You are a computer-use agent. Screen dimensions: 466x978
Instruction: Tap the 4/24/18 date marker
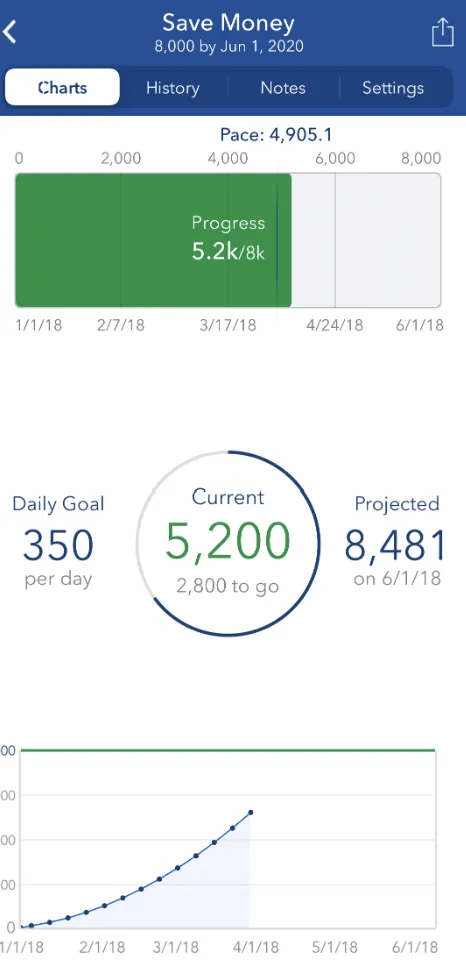(x=334, y=325)
